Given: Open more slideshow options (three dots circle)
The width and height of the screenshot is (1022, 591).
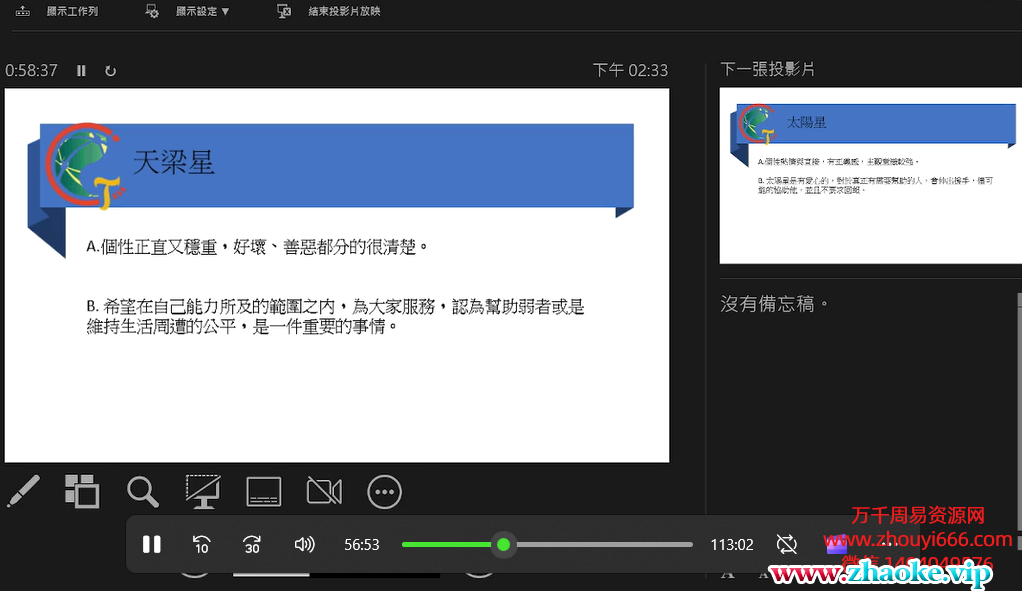Looking at the screenshot, I should [x=385, y=491].
